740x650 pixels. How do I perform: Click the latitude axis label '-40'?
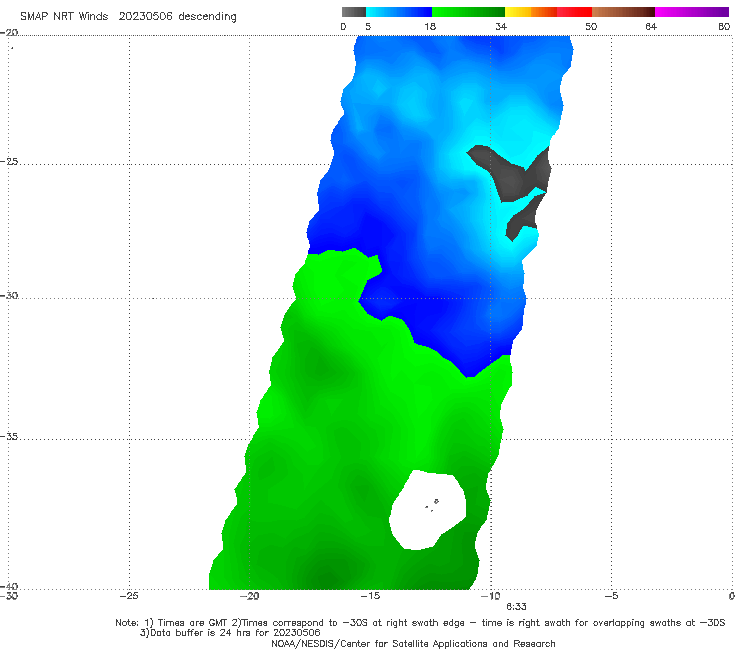(x=9, y=586)
